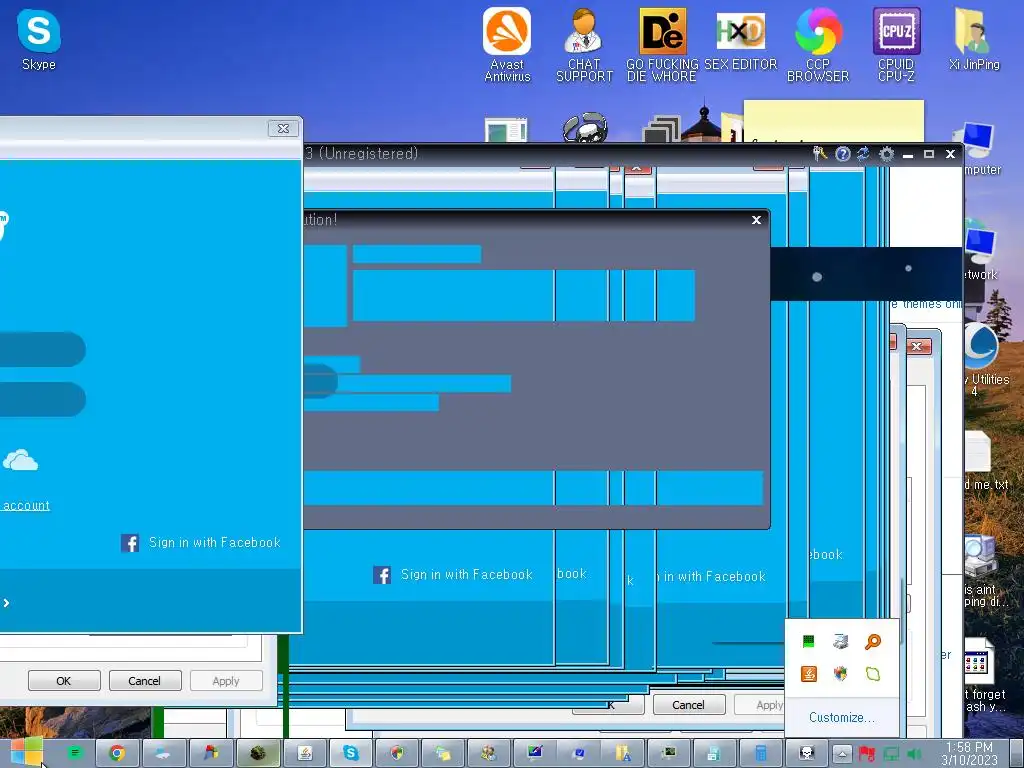This screenshot has height=768, width=1024.
Task: Click the first rounded input field in Skype
Action: point(43,349)
